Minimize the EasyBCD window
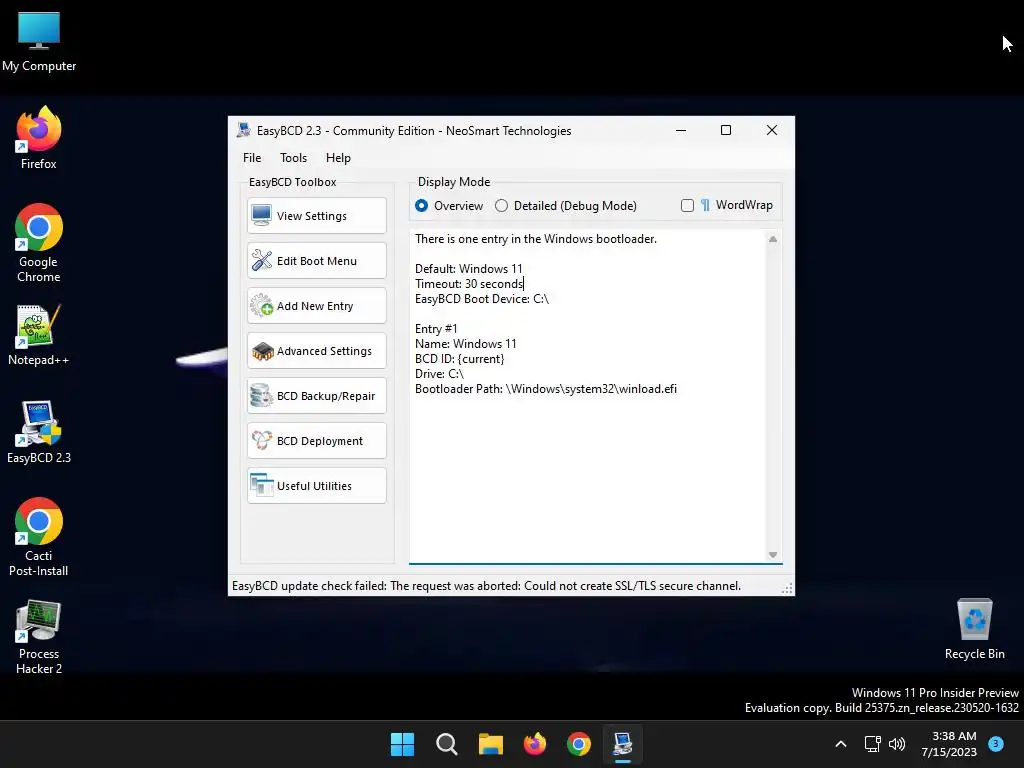Screen dimensions: 1024x768 click(x=680, y=130)
